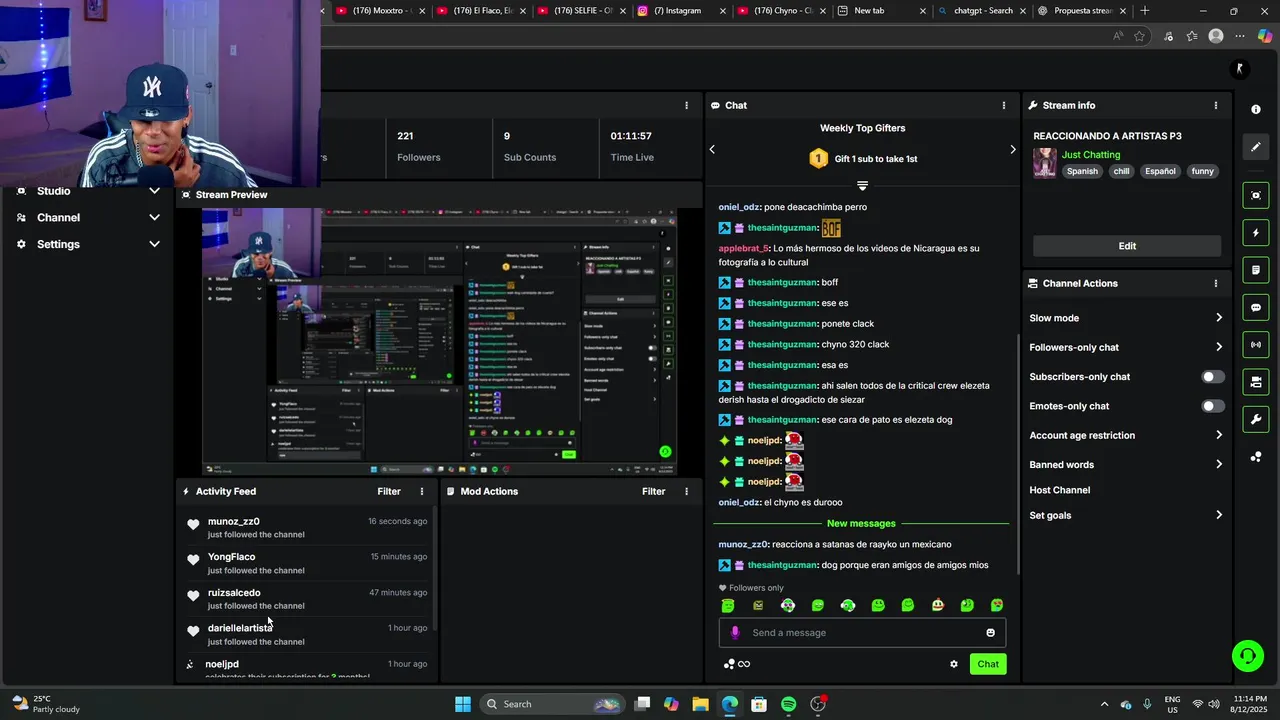Click the green Chat send button
Viewport: 1280px width, 720px height.
click(x=988, y=664)
